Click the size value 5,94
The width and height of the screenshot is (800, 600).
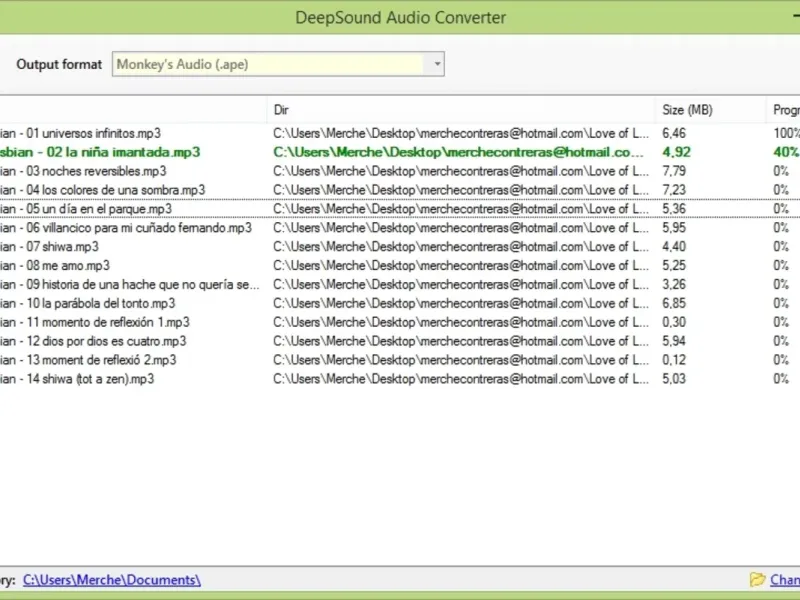(x=674, y=341)
